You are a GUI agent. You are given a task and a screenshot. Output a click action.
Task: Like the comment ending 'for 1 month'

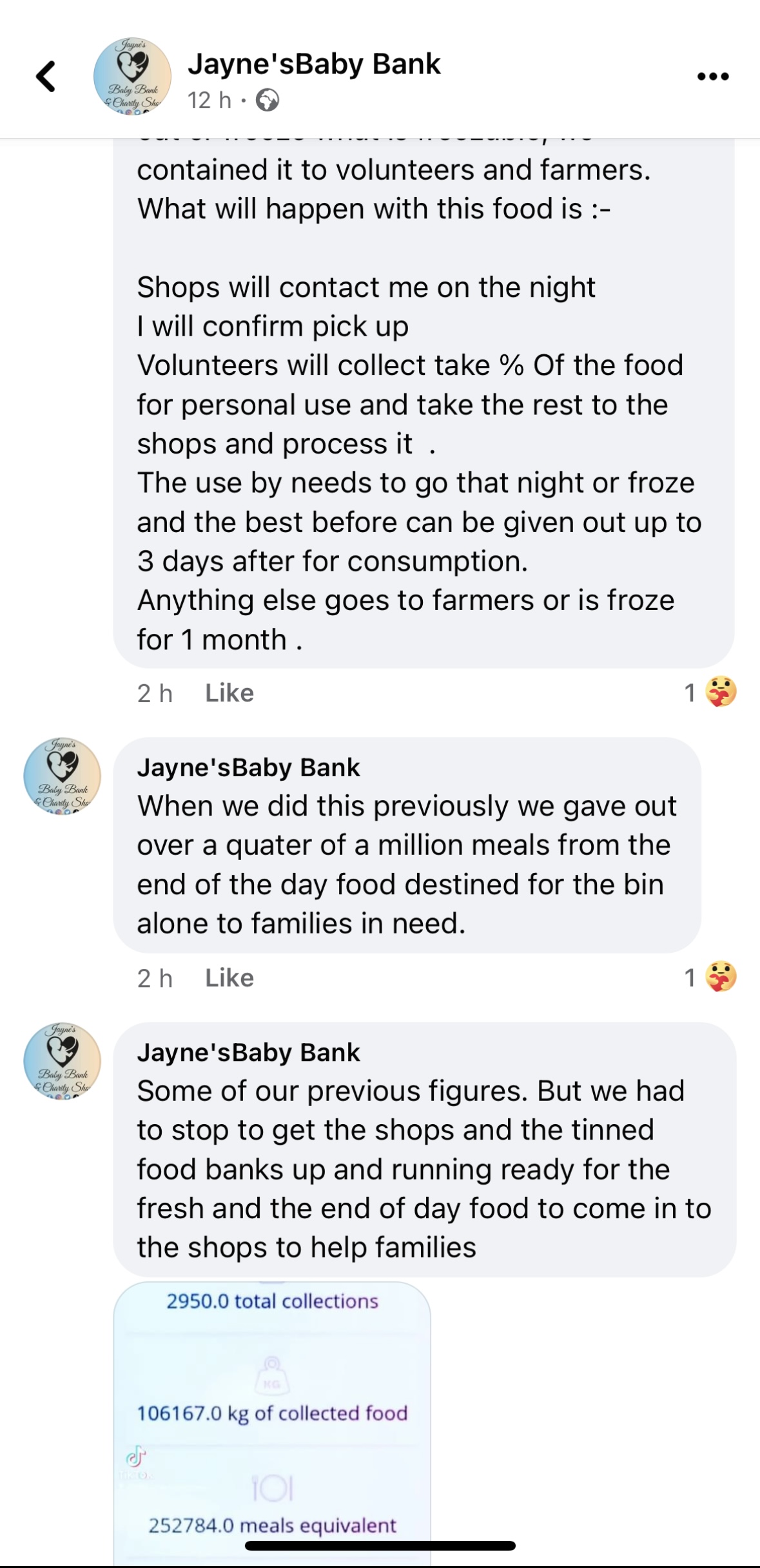pyautogui.click(x=229, y=693)
